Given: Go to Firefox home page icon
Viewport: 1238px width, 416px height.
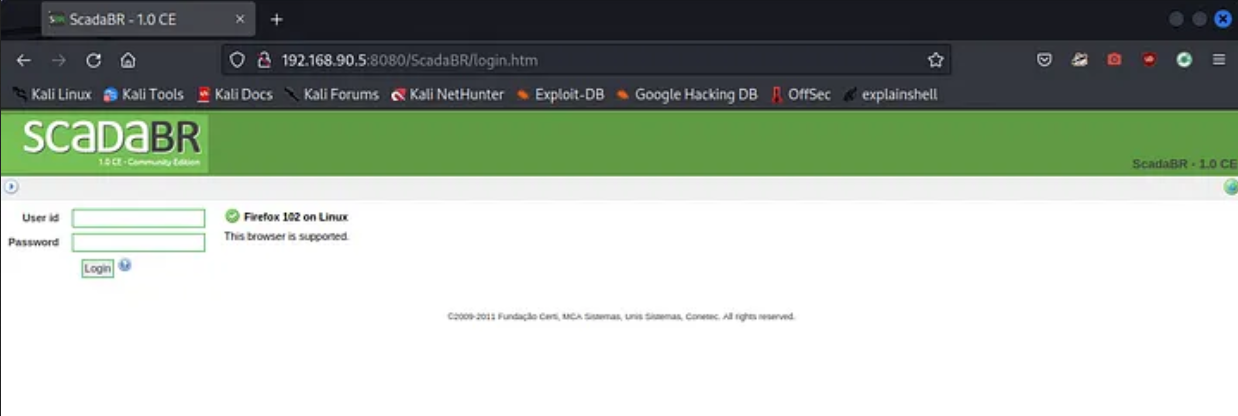Looking at the screenshot, I should [x=128, y=60].
